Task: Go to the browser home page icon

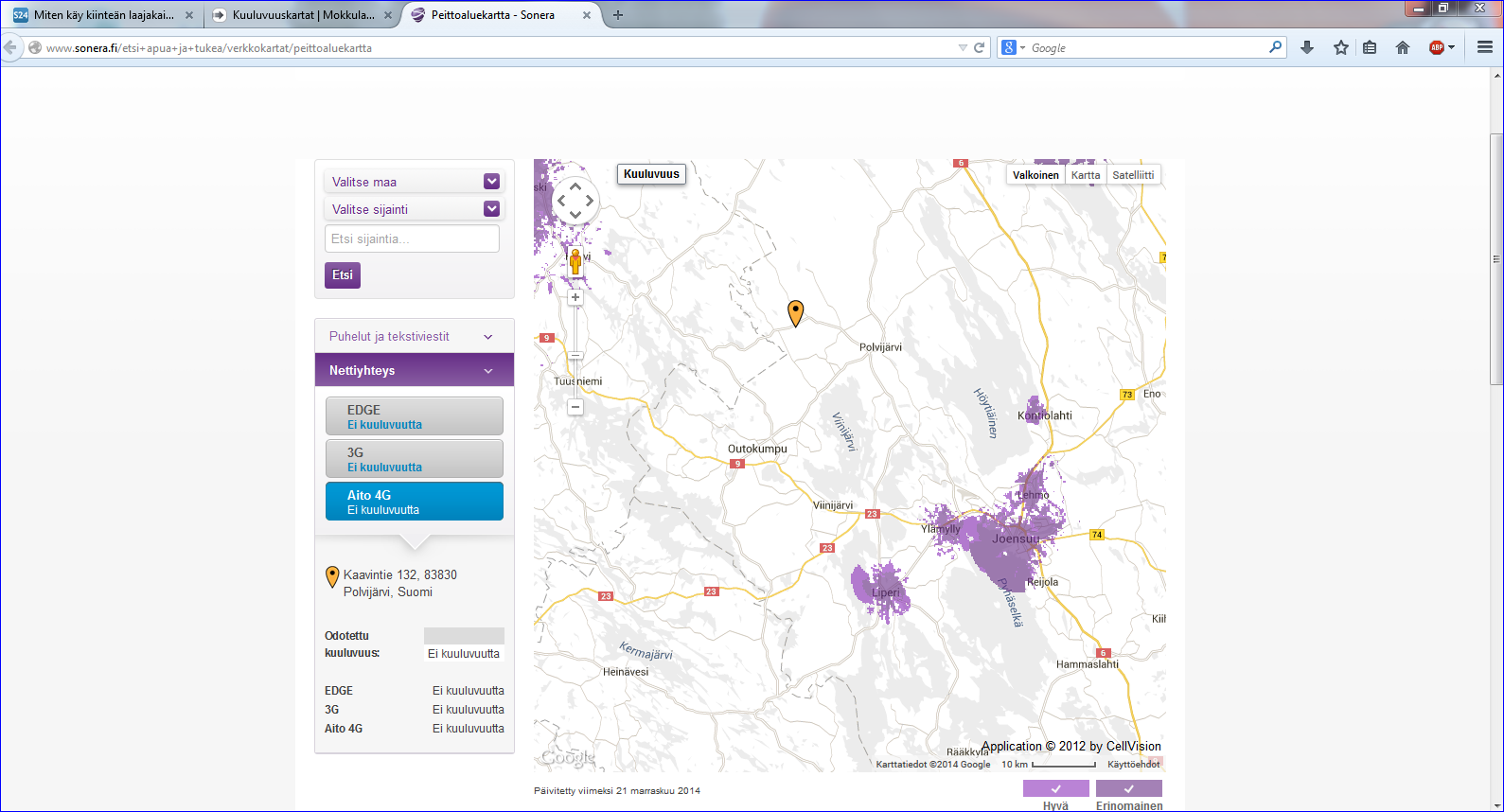Action: [1403, 47]
